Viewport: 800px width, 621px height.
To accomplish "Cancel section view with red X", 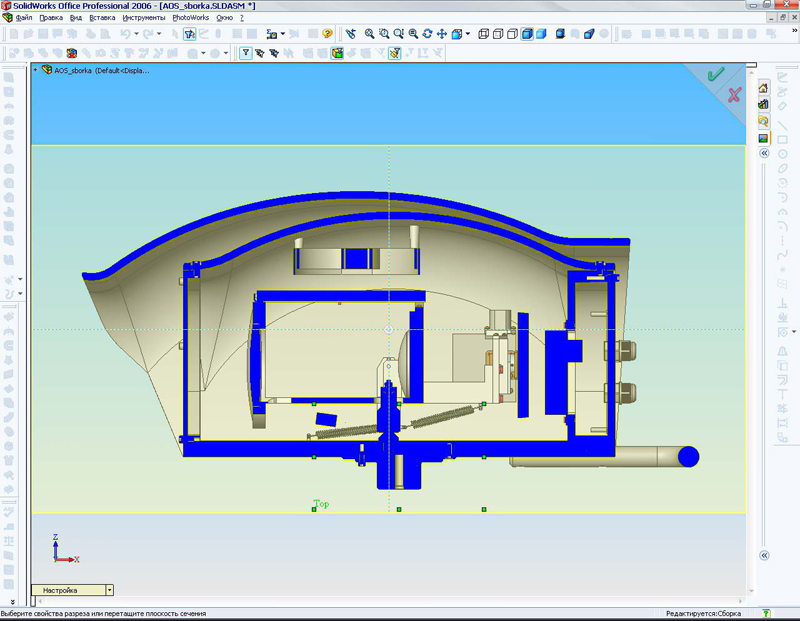I will pos(734,95).
